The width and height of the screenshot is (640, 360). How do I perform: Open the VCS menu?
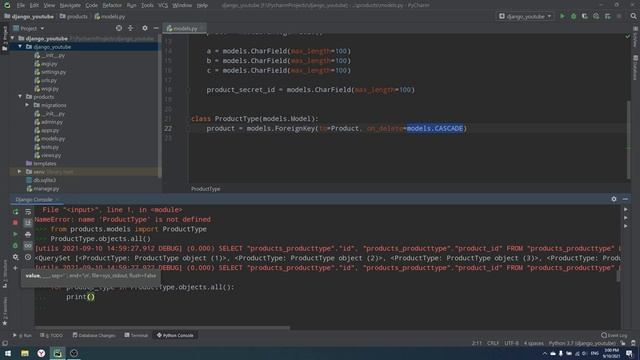[163, 5]
